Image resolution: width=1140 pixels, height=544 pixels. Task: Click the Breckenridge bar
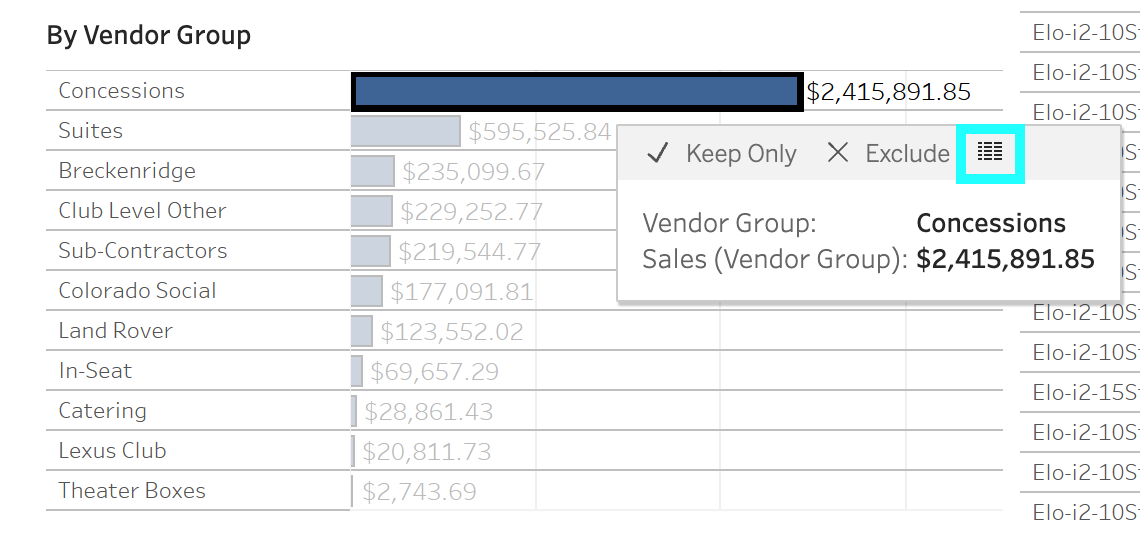point(373,171)
